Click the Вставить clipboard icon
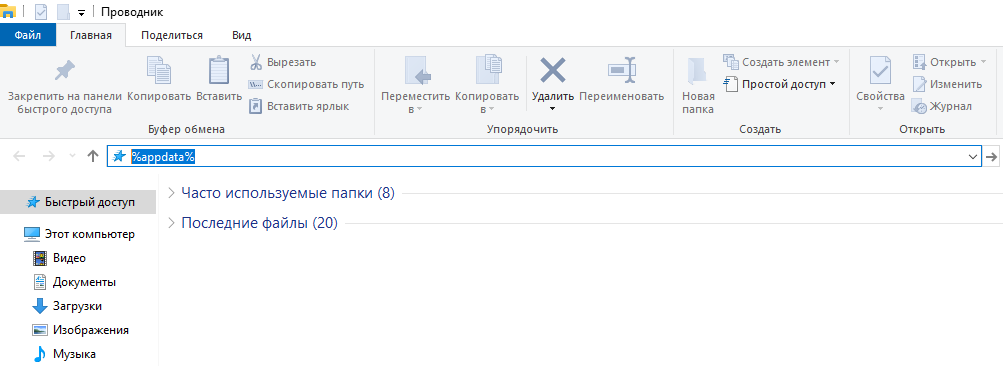The image size is (1003, 366). pyautogui.click(x=219, y=71)
